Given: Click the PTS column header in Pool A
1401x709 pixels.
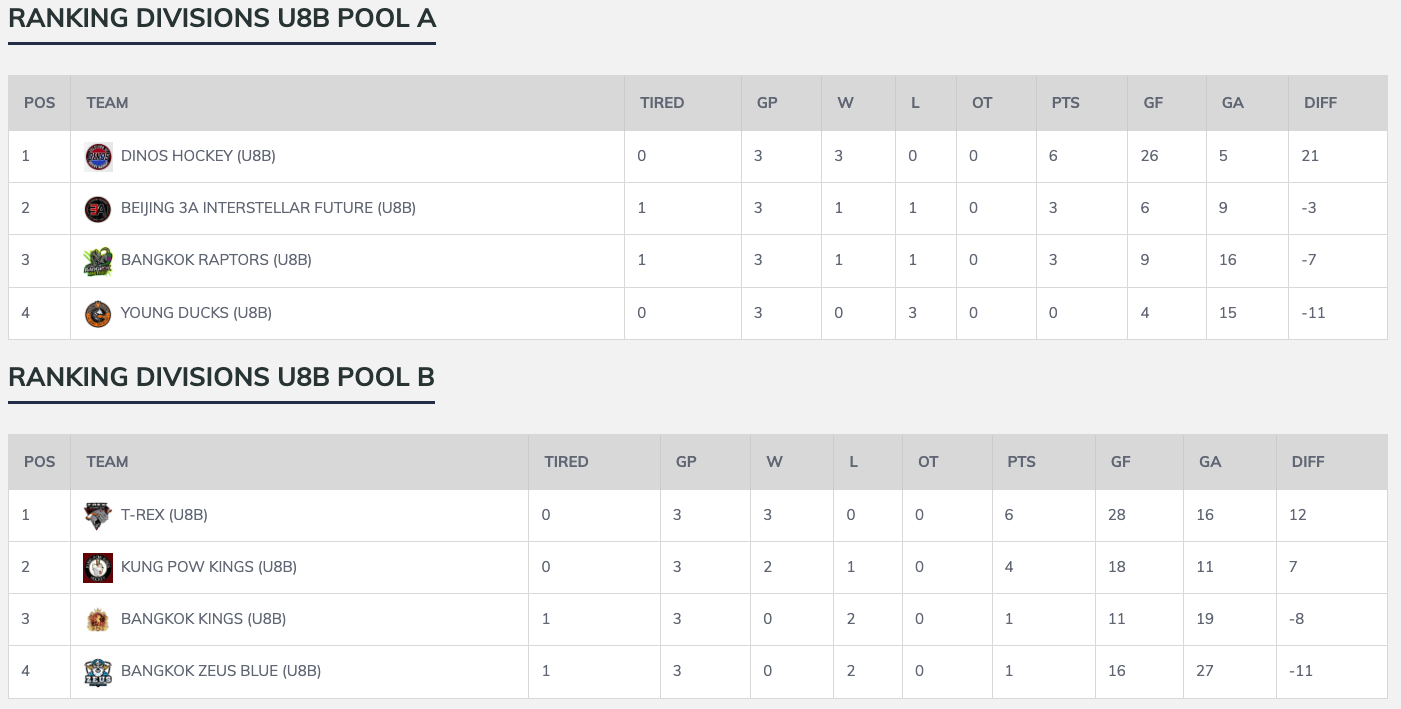Looking at the screenshot, I should coord(1065,103).
